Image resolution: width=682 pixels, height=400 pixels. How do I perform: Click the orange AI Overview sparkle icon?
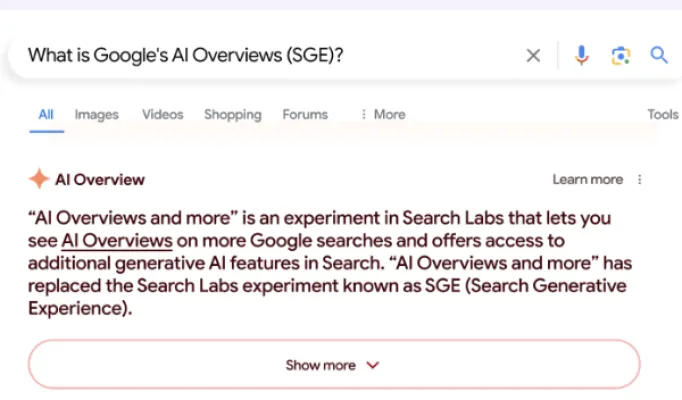(38, 180)
